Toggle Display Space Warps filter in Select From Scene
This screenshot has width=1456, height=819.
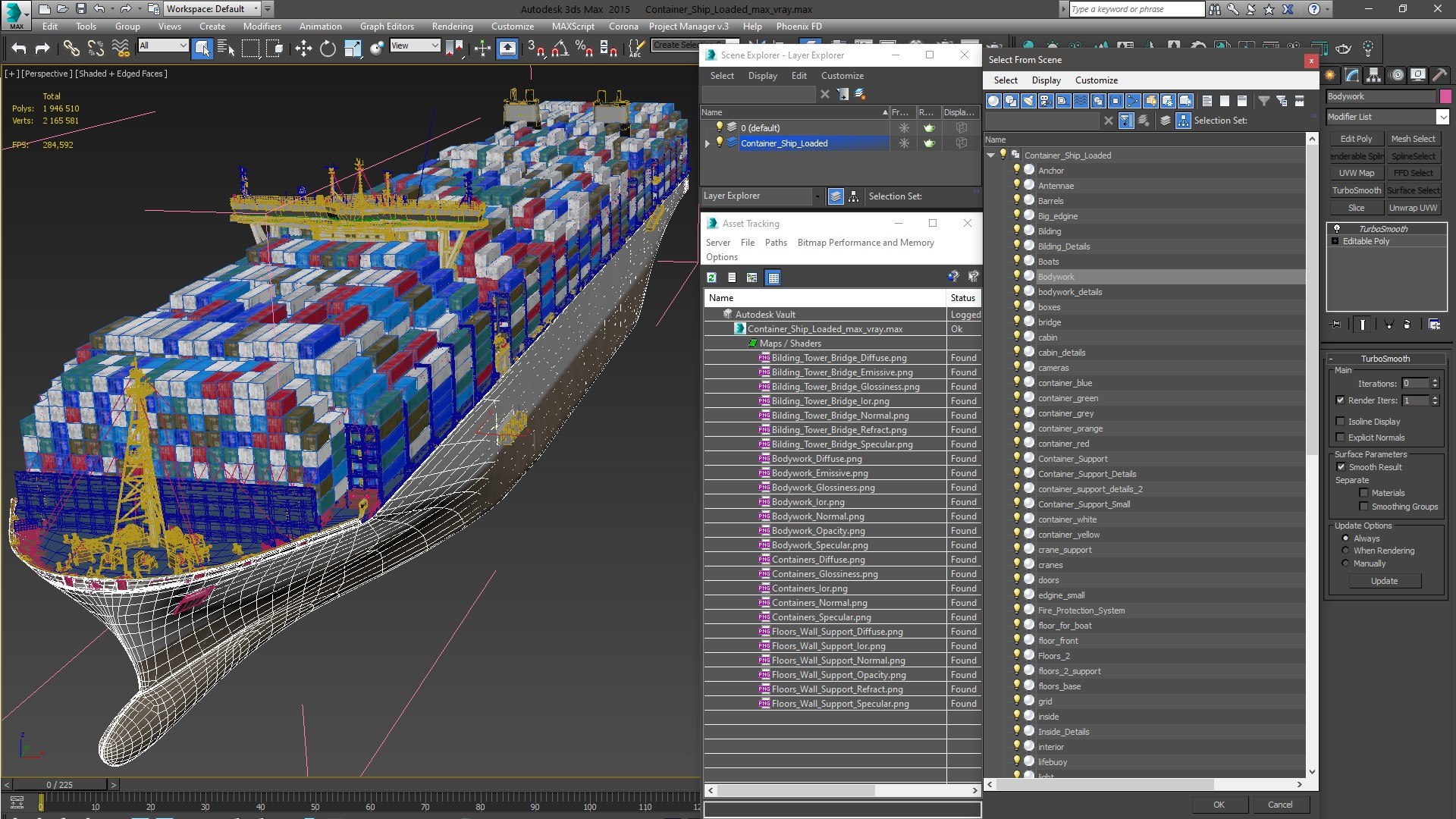[x=1081, y=101]
